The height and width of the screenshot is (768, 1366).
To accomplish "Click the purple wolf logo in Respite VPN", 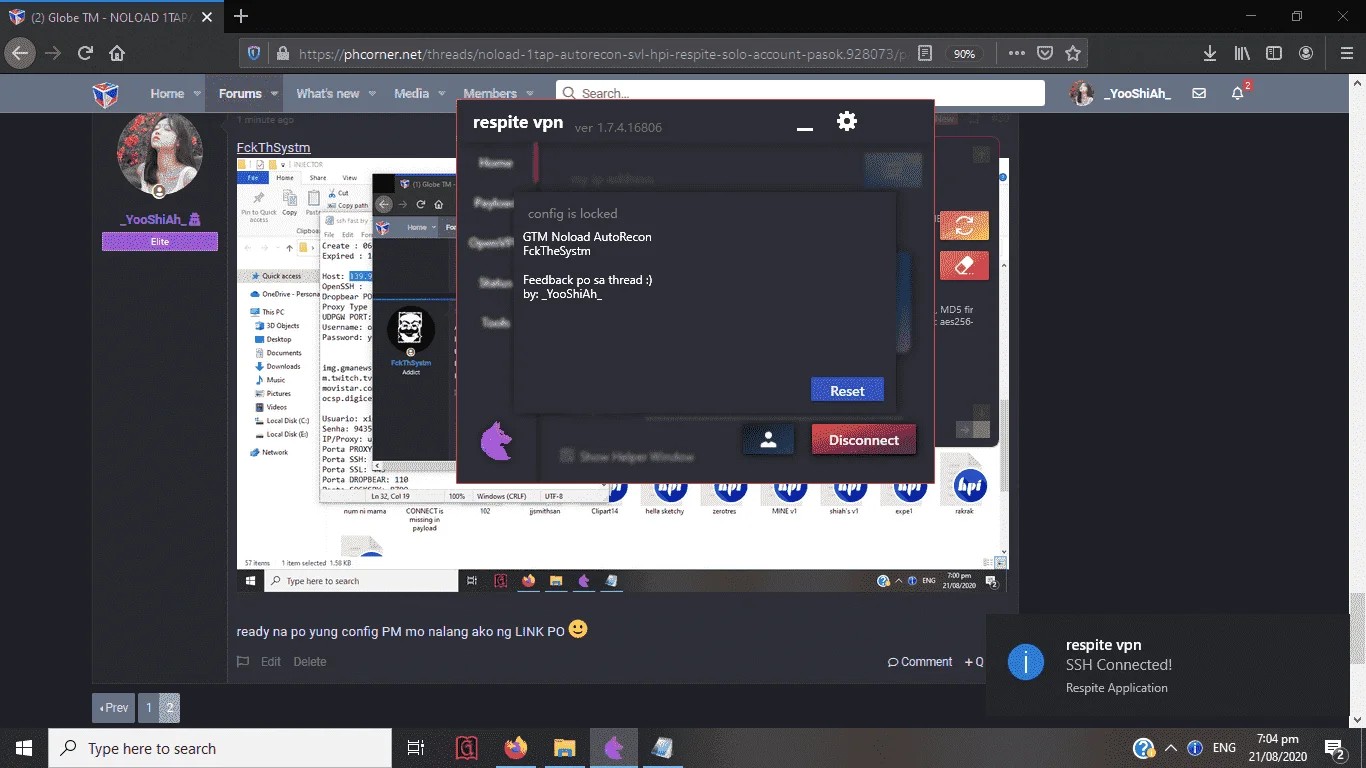I will coord(496,441).
